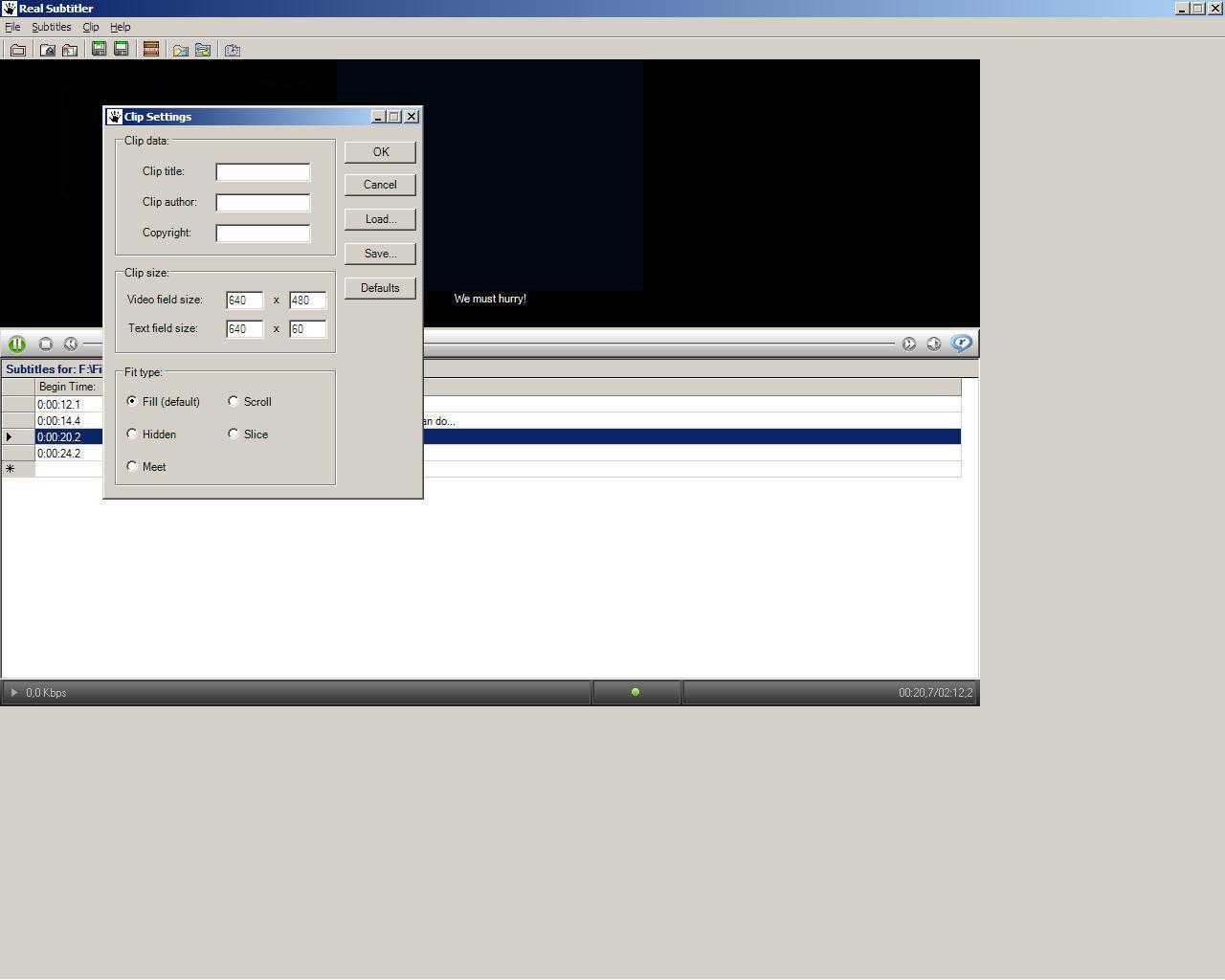Image resolution: width=1225 pixels, height=980 pixels.
Task: Click the video field height box showing 480
Action: 308,301
